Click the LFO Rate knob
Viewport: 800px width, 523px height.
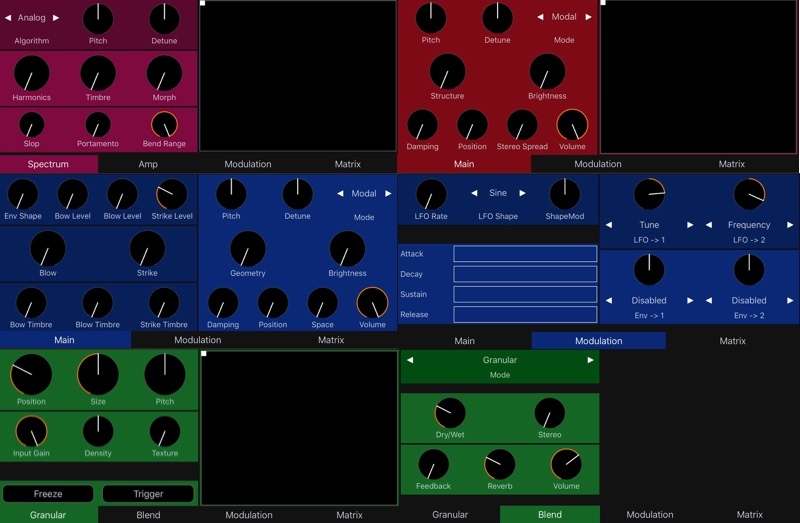pyautogui.click(x=431, y=194)
